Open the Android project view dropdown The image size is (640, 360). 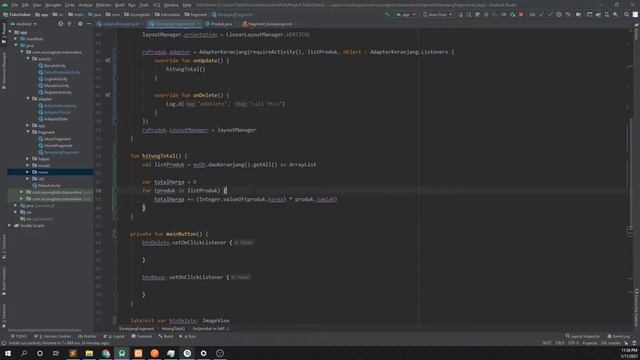[24, 24]
